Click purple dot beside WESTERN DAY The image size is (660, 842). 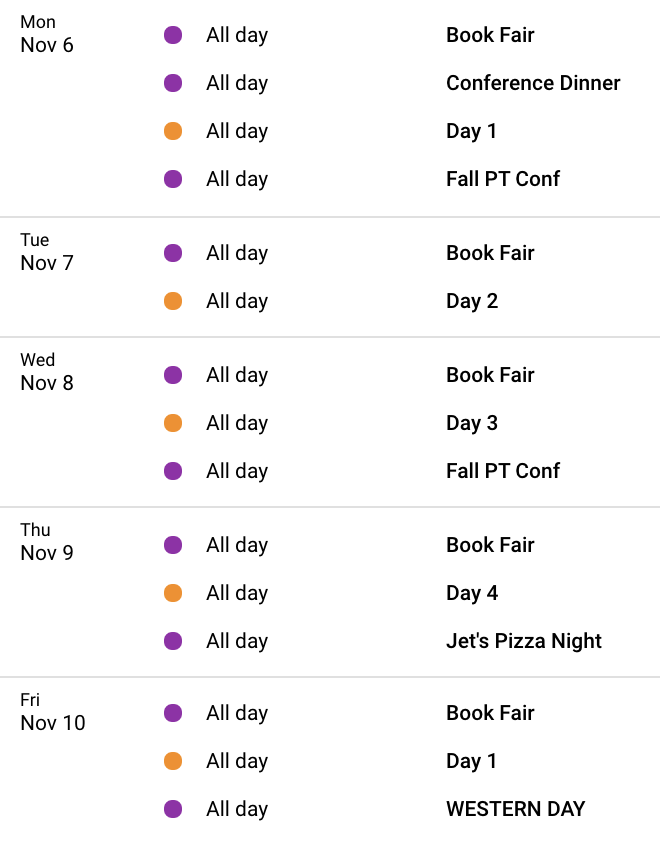[x=173, y=809]
